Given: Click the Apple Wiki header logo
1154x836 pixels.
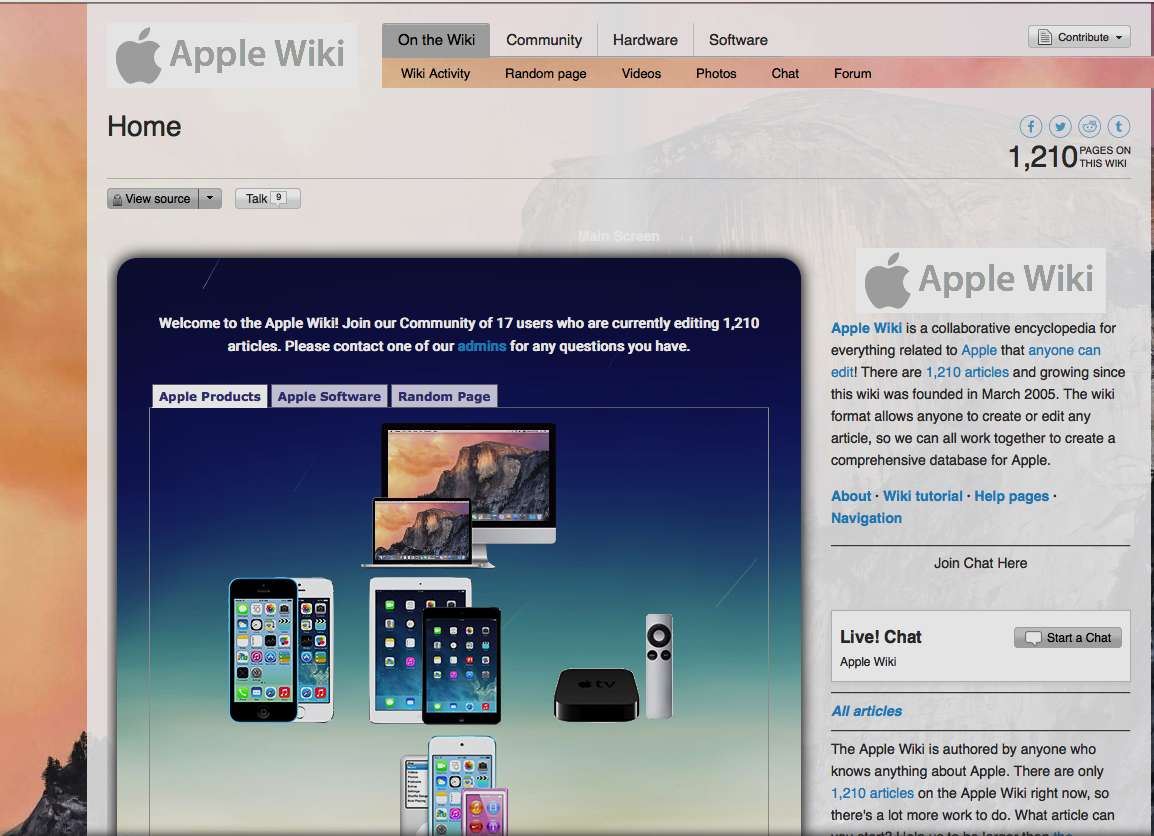Looking at the screenshot, I should pos(232,56).
